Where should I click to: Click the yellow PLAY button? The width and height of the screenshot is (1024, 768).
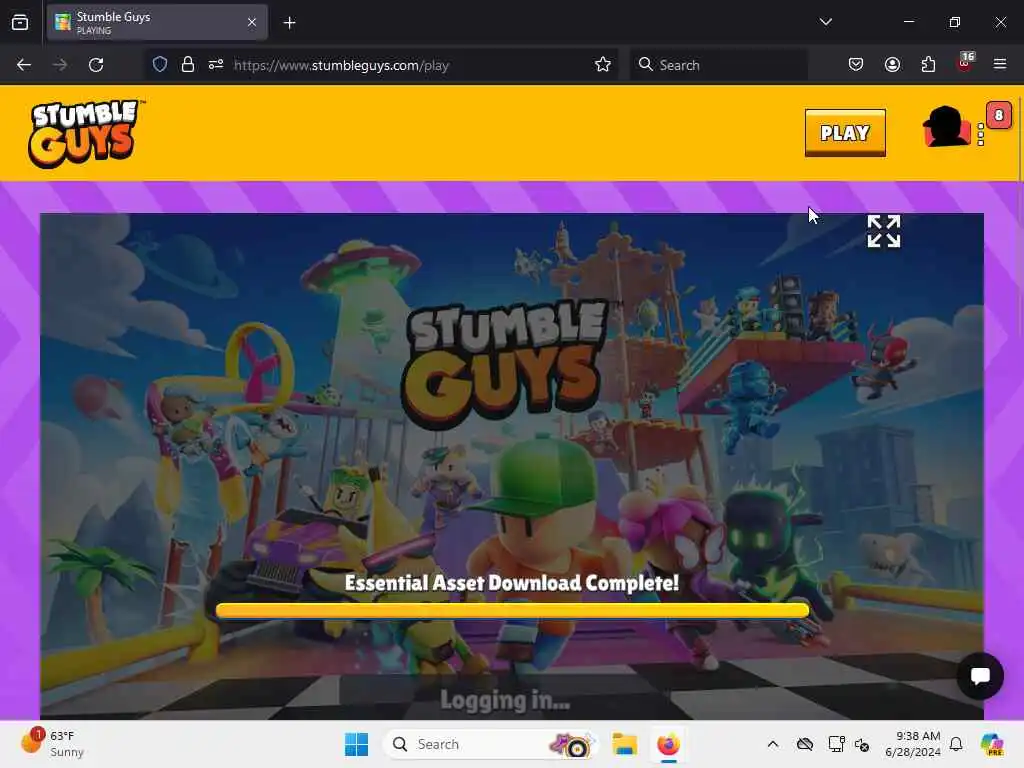[x=845, y=133]
